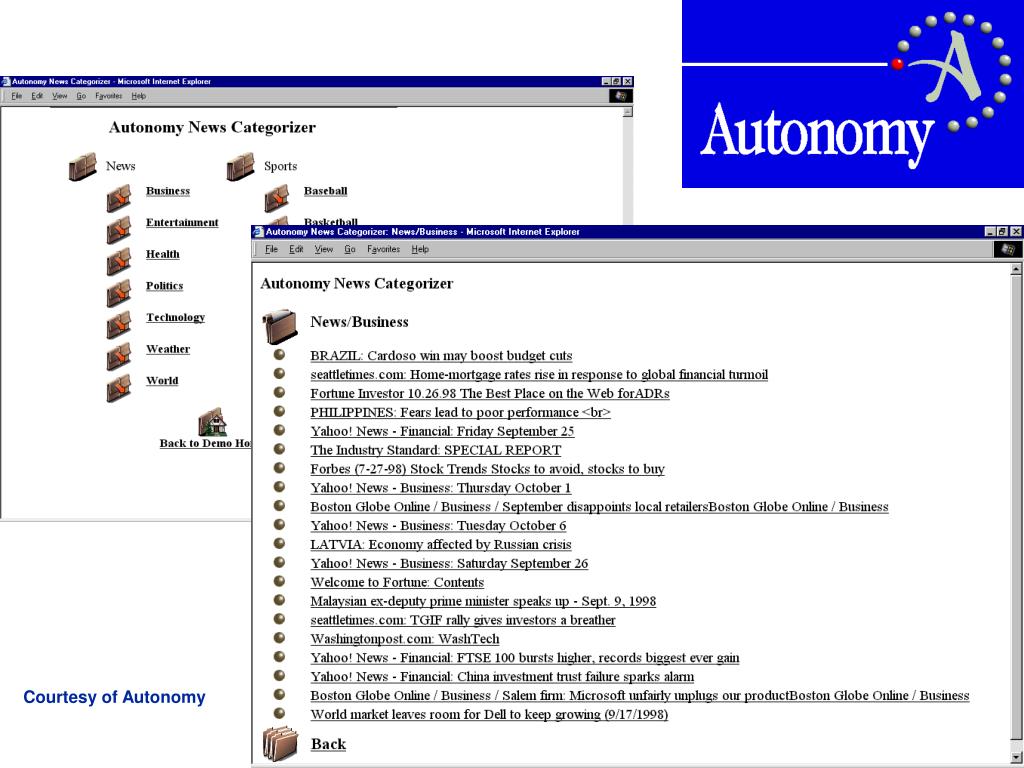Open Malaysian ex-deputy prime minister article

click(x=483, y=602)
